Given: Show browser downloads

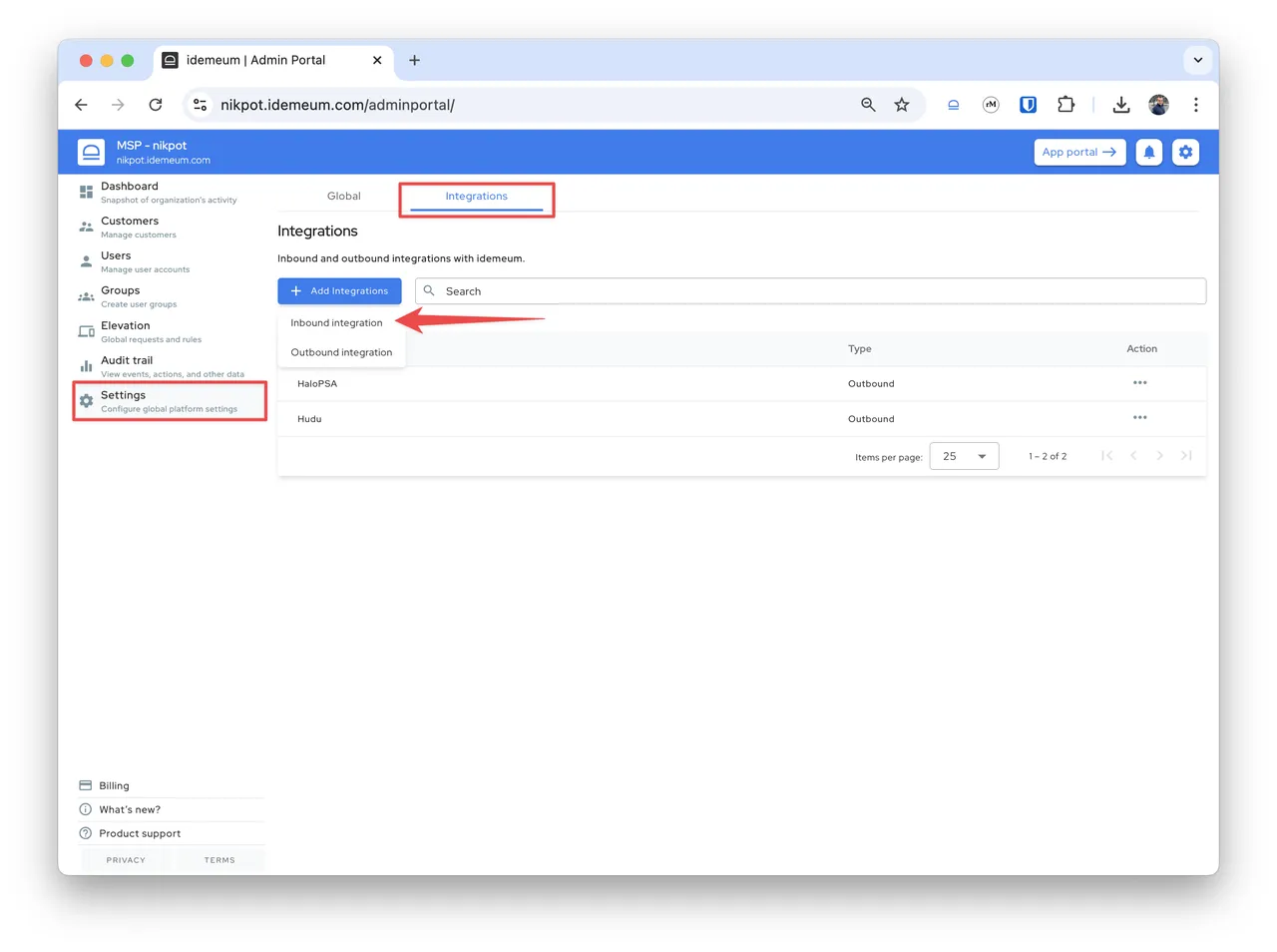Looking at the screenshot, I should click(x=1121, y=105).
